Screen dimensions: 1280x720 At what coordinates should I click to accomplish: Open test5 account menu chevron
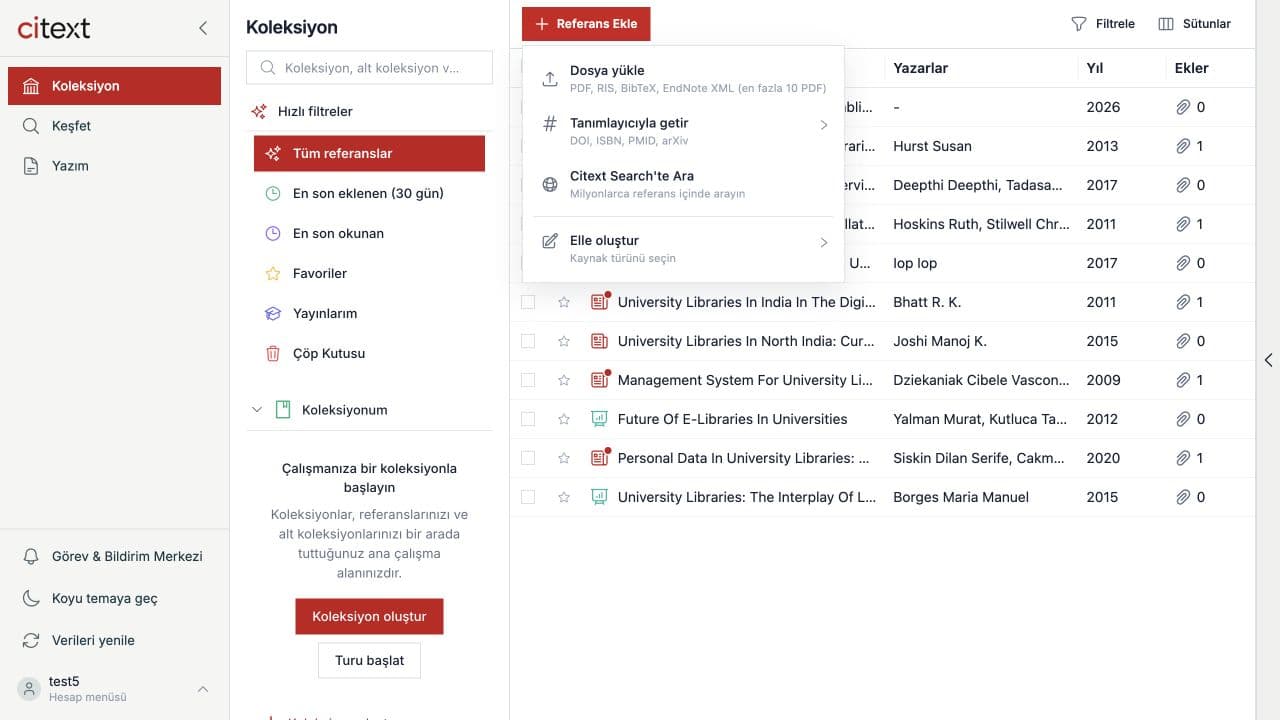(x=203, y=689)
